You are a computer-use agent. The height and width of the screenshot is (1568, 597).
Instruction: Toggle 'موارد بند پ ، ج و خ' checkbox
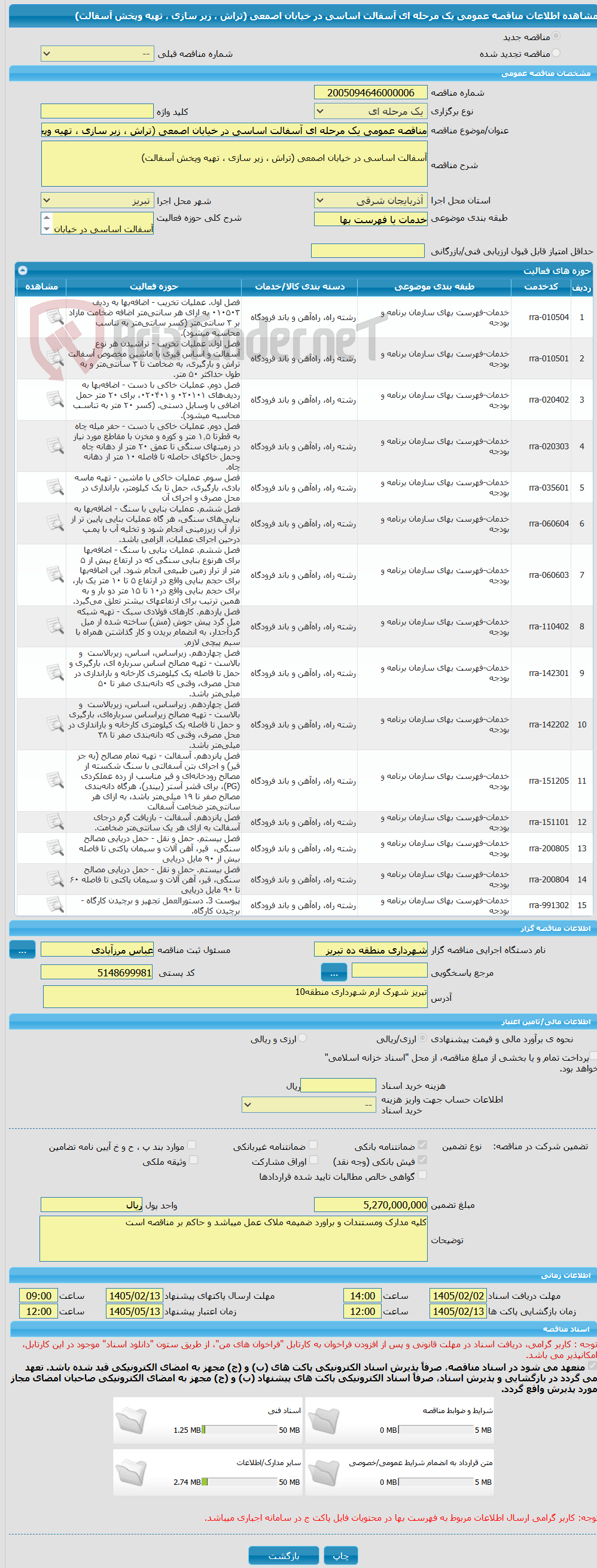pyautogui.click(x=191, y=1145)
